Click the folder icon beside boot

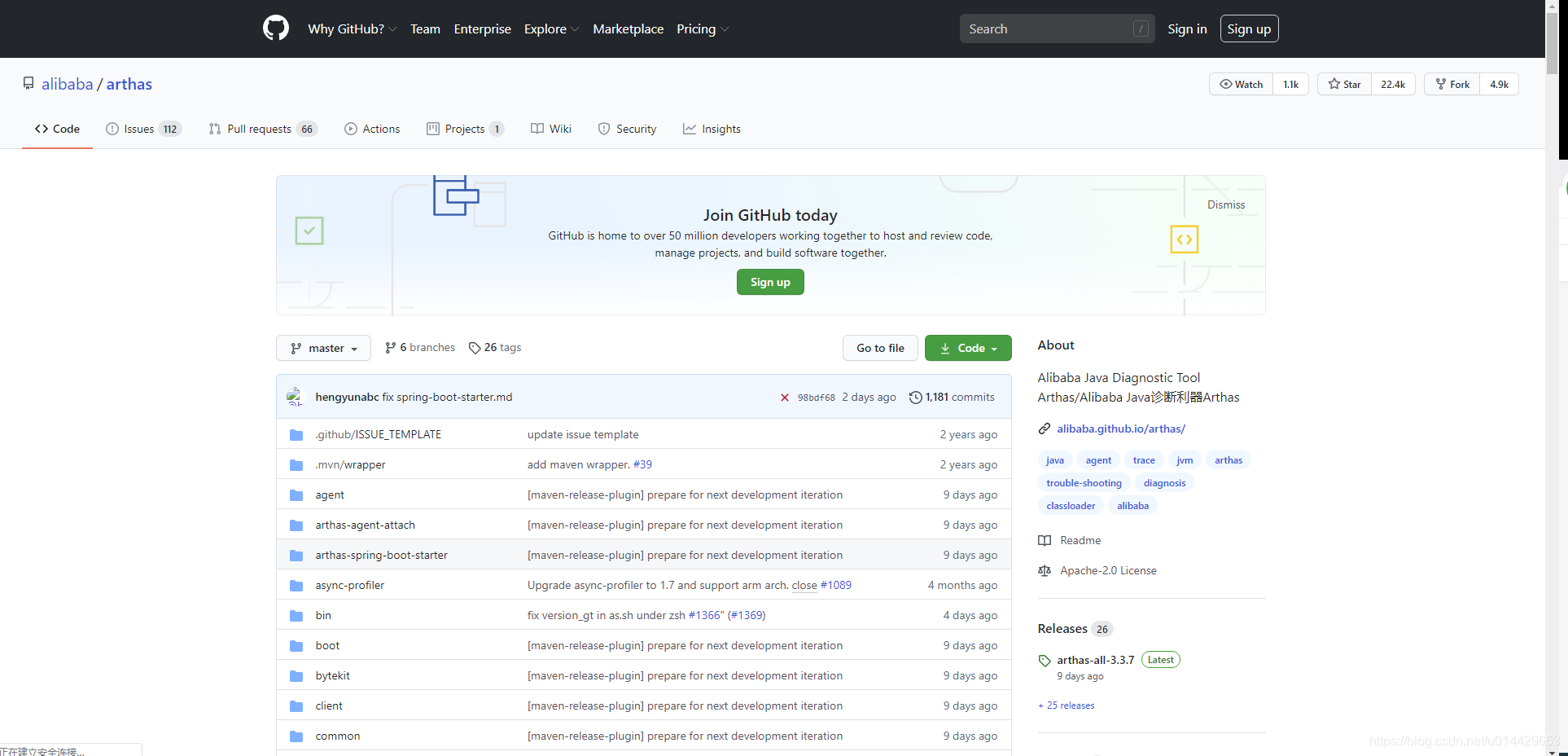(x=296, y=646)
